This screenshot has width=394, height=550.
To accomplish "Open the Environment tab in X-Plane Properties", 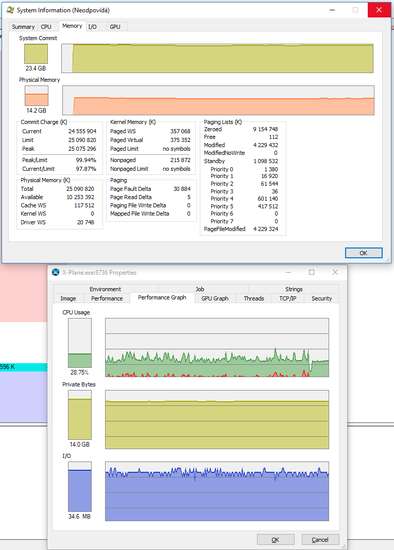I will click(x=105, y=289).
